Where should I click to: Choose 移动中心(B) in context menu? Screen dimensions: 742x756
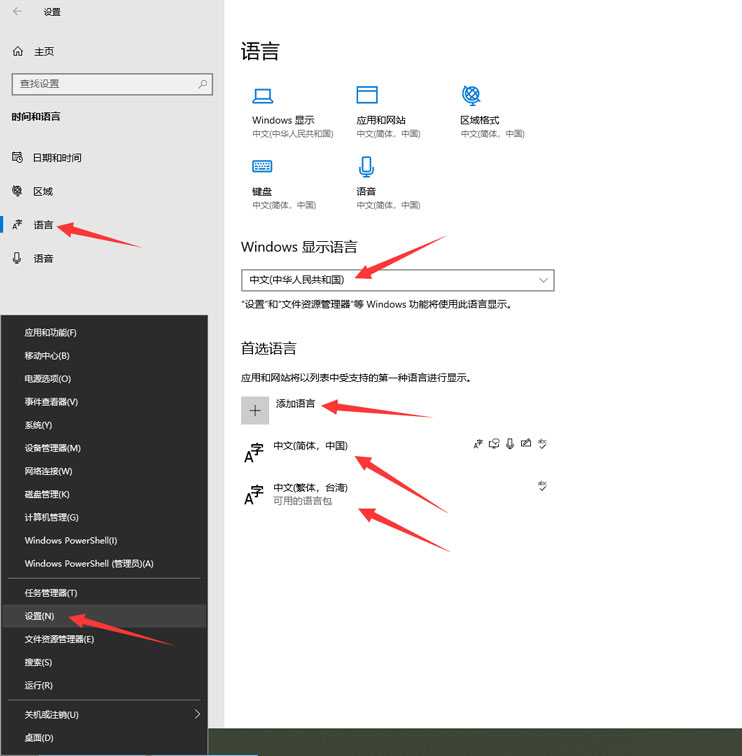point(47,356)
